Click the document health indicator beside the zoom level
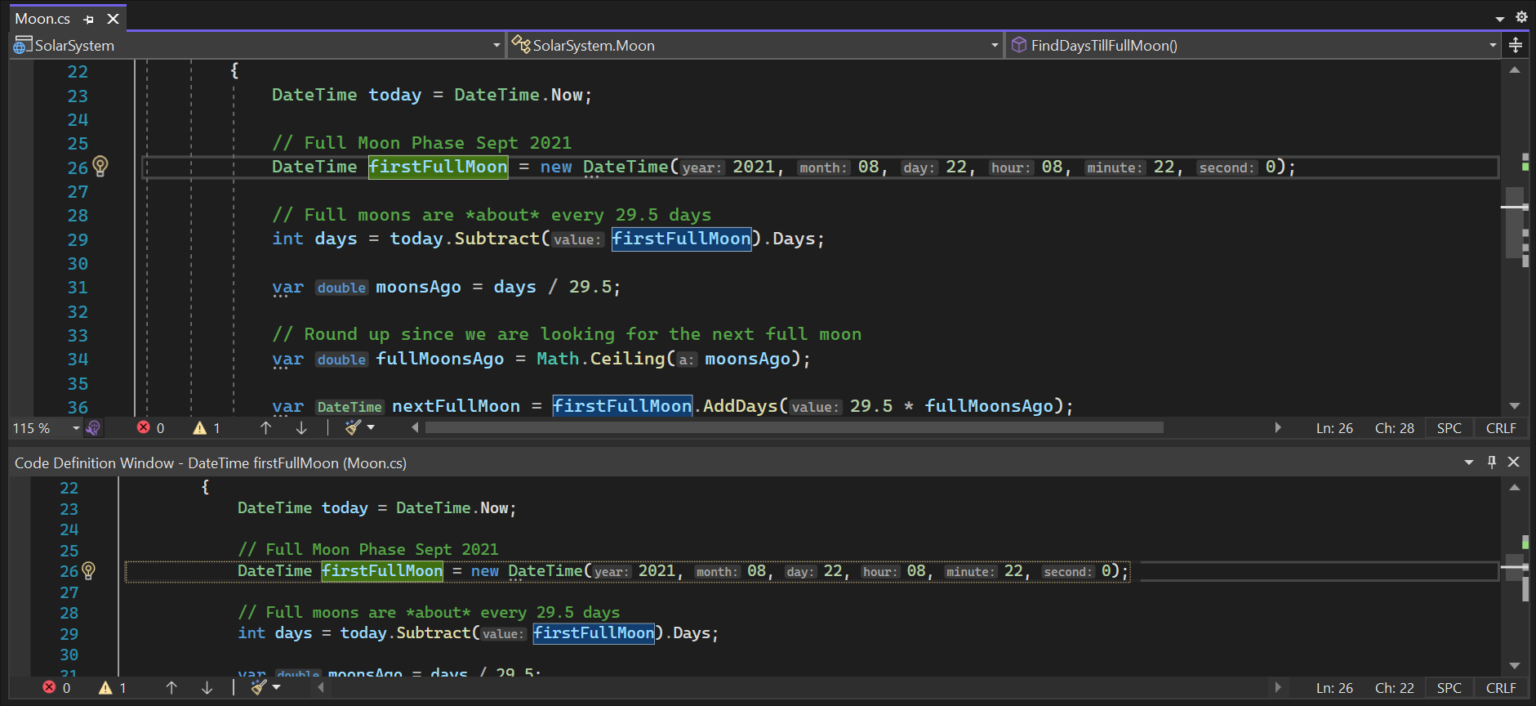 92,427
